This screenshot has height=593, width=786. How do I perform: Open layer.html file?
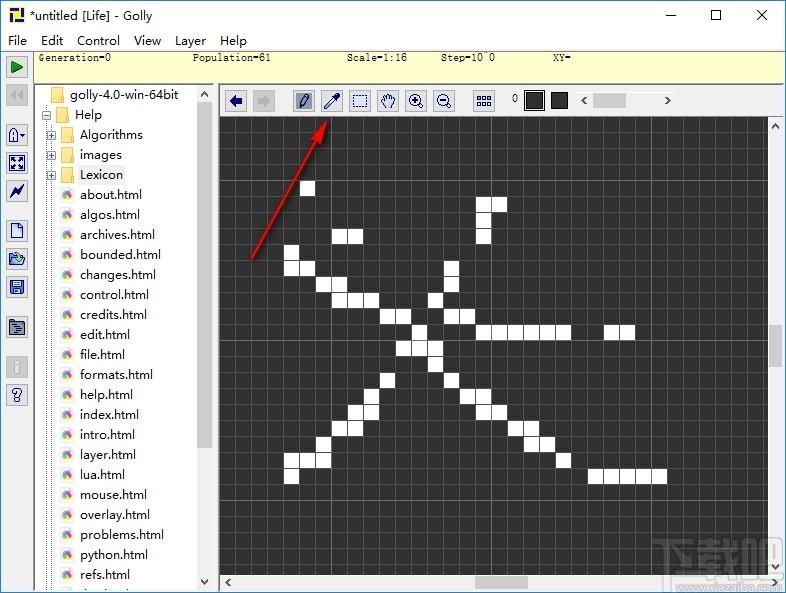[x=108, y=455]
